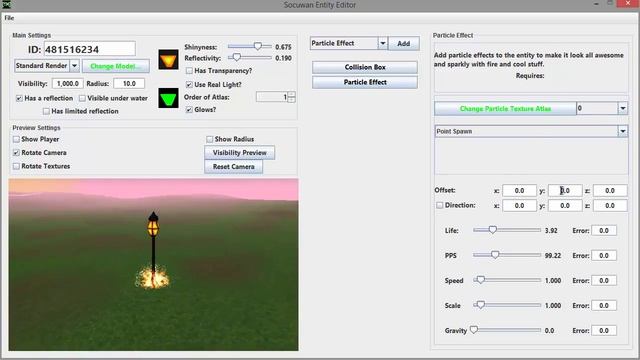Image resolution: width=640 pixels, height=360 pixels.
Task: Enable Has Transparency checkbox
Action: pyautogui.click(x=189, y=71)
